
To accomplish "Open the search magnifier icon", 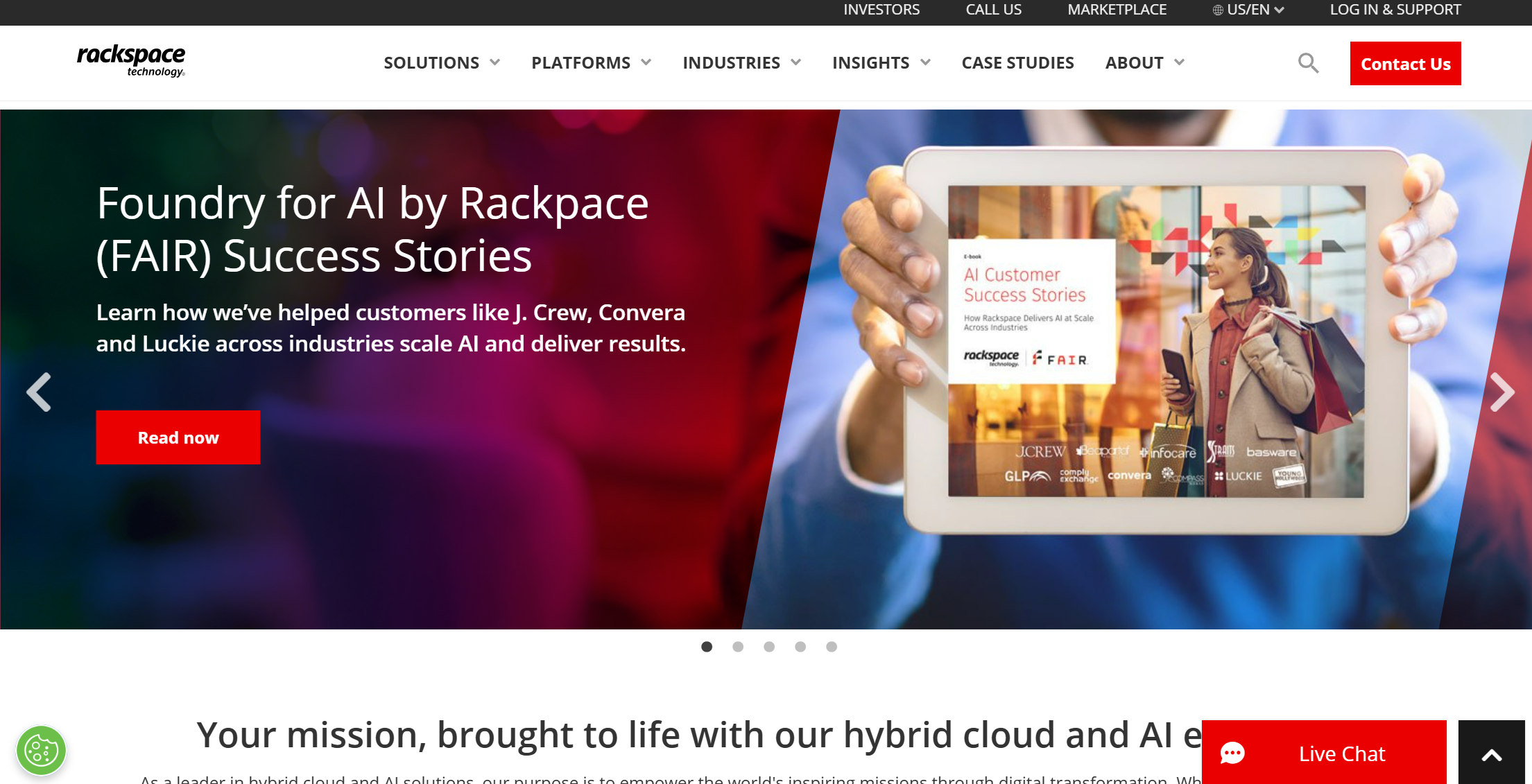I will pos(1308,63).
